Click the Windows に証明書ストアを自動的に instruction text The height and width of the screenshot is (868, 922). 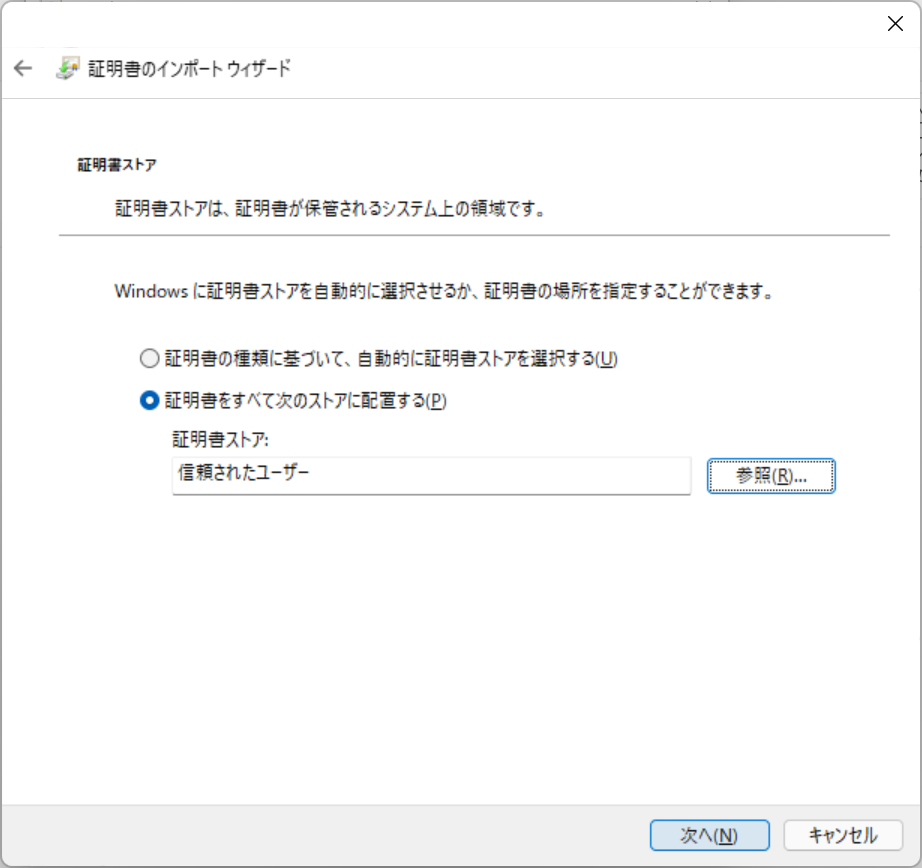point(443,291)
